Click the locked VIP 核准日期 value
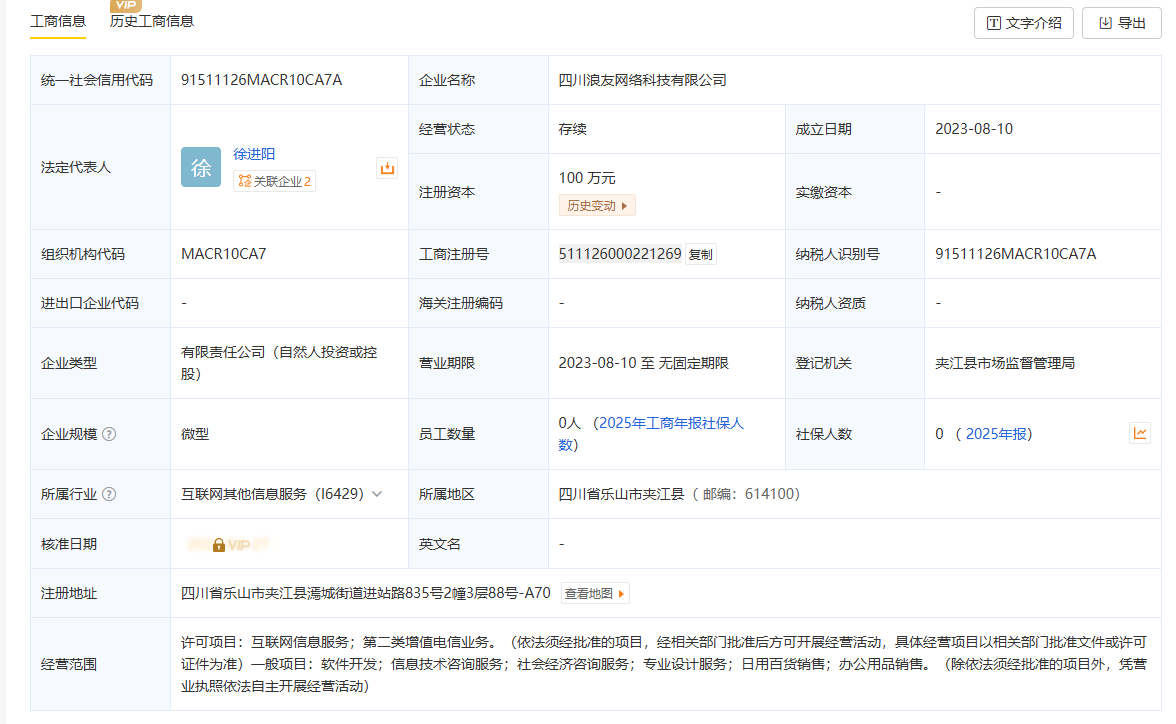The height and width of the screenshot is (724, 1176). point(229,545)
